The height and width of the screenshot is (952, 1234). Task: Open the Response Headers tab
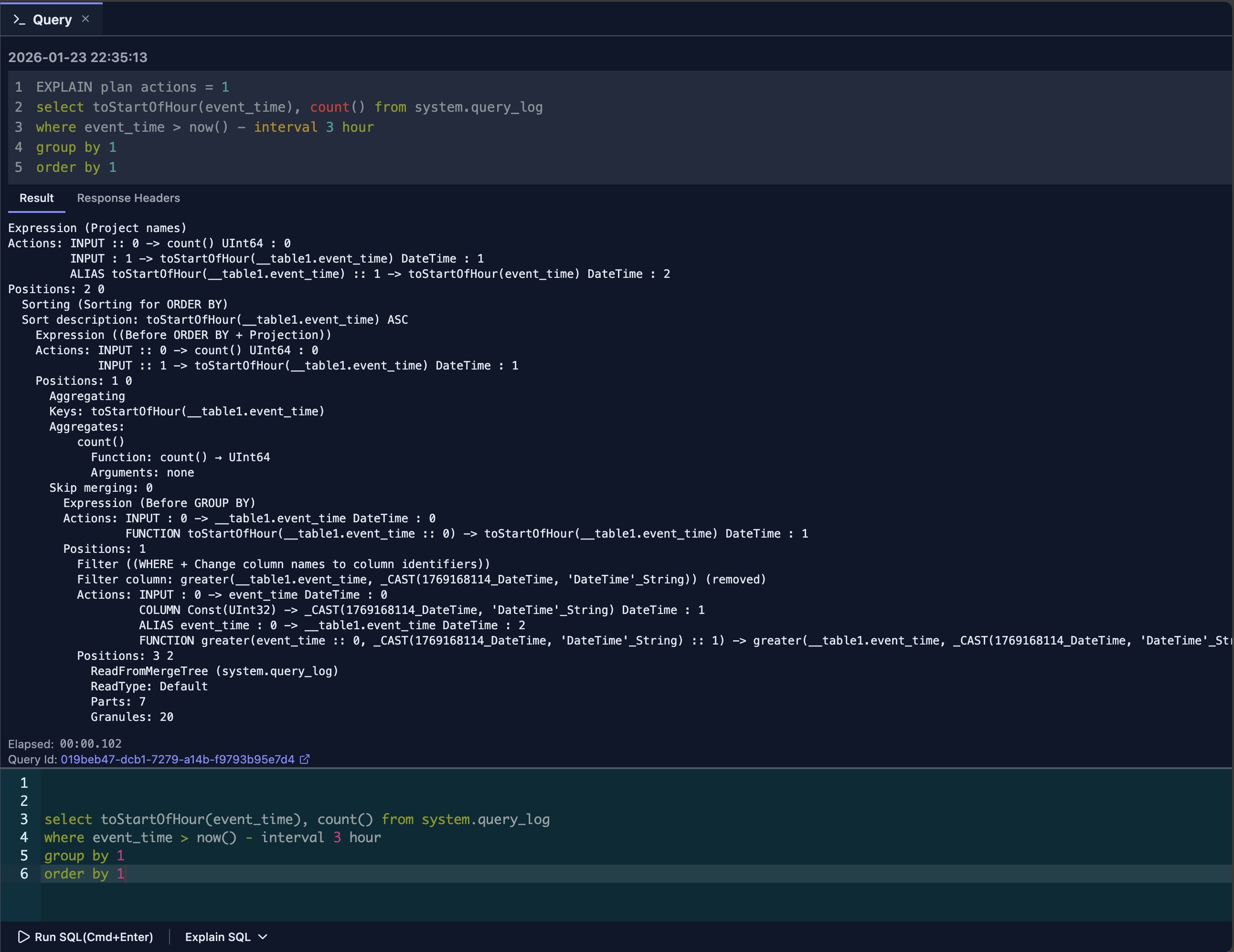click(x=128, y=198)
